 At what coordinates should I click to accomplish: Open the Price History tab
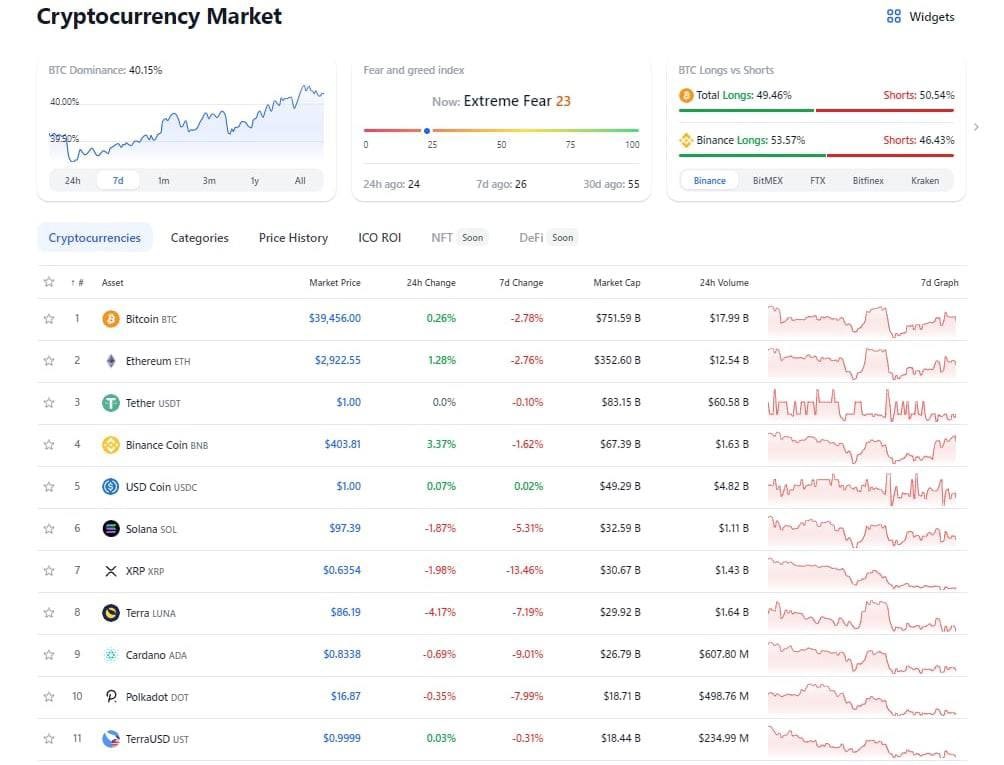pyautogui.click(x=293, y=238)
